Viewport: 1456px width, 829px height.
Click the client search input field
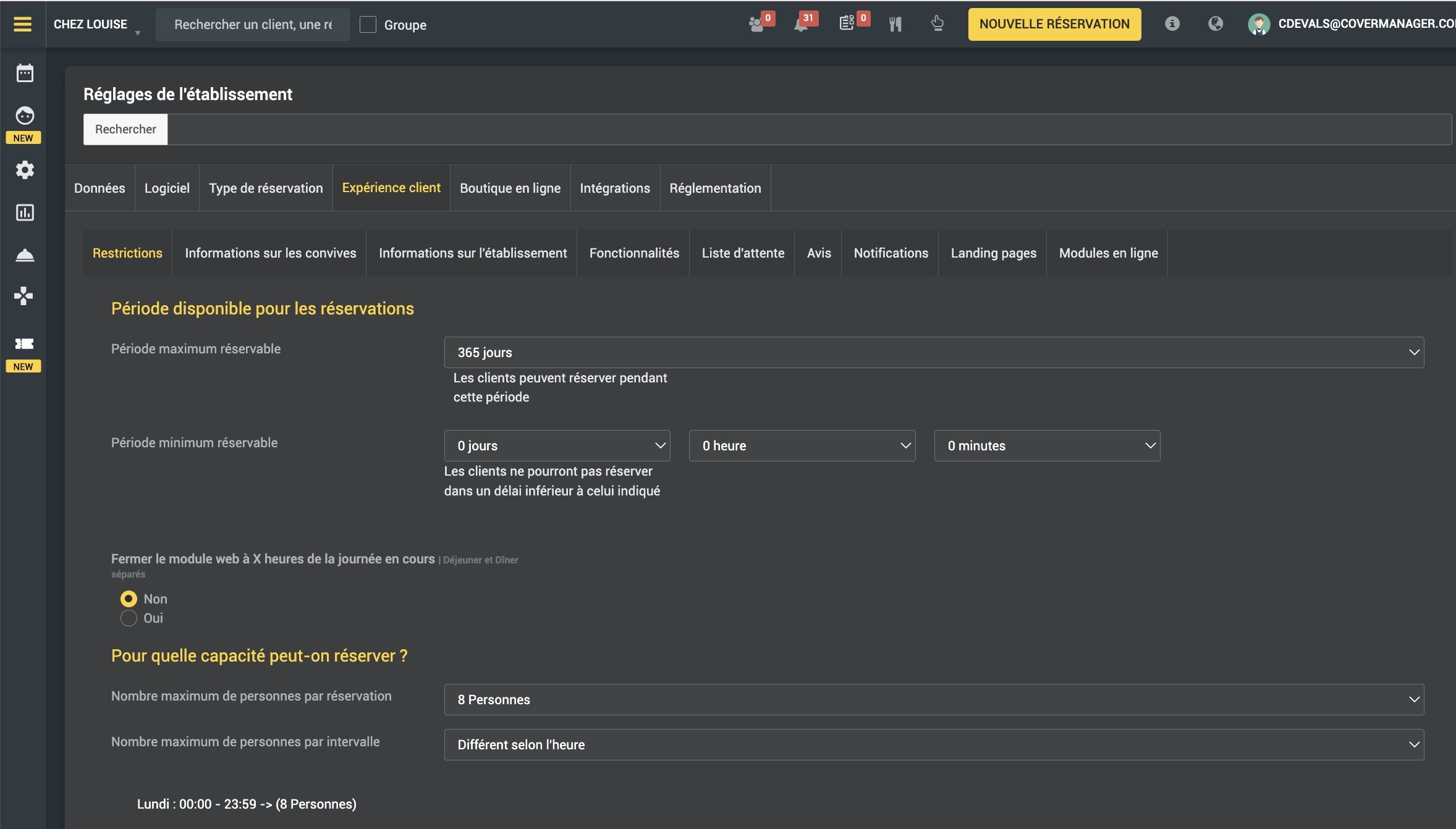[x=253, y=25]
